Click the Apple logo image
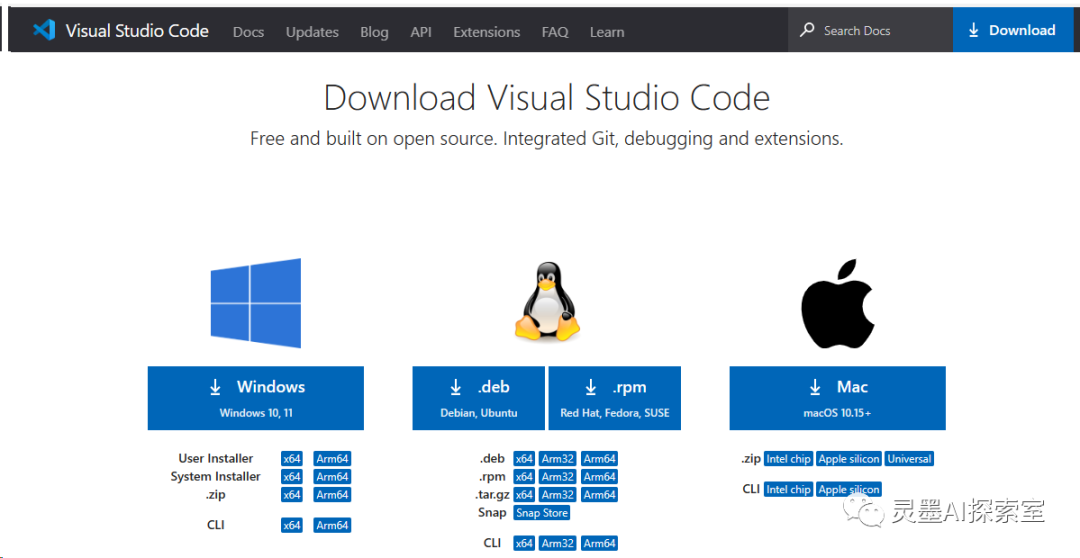The width and height of the screenshot is (1080, 558). click(838, 303)
